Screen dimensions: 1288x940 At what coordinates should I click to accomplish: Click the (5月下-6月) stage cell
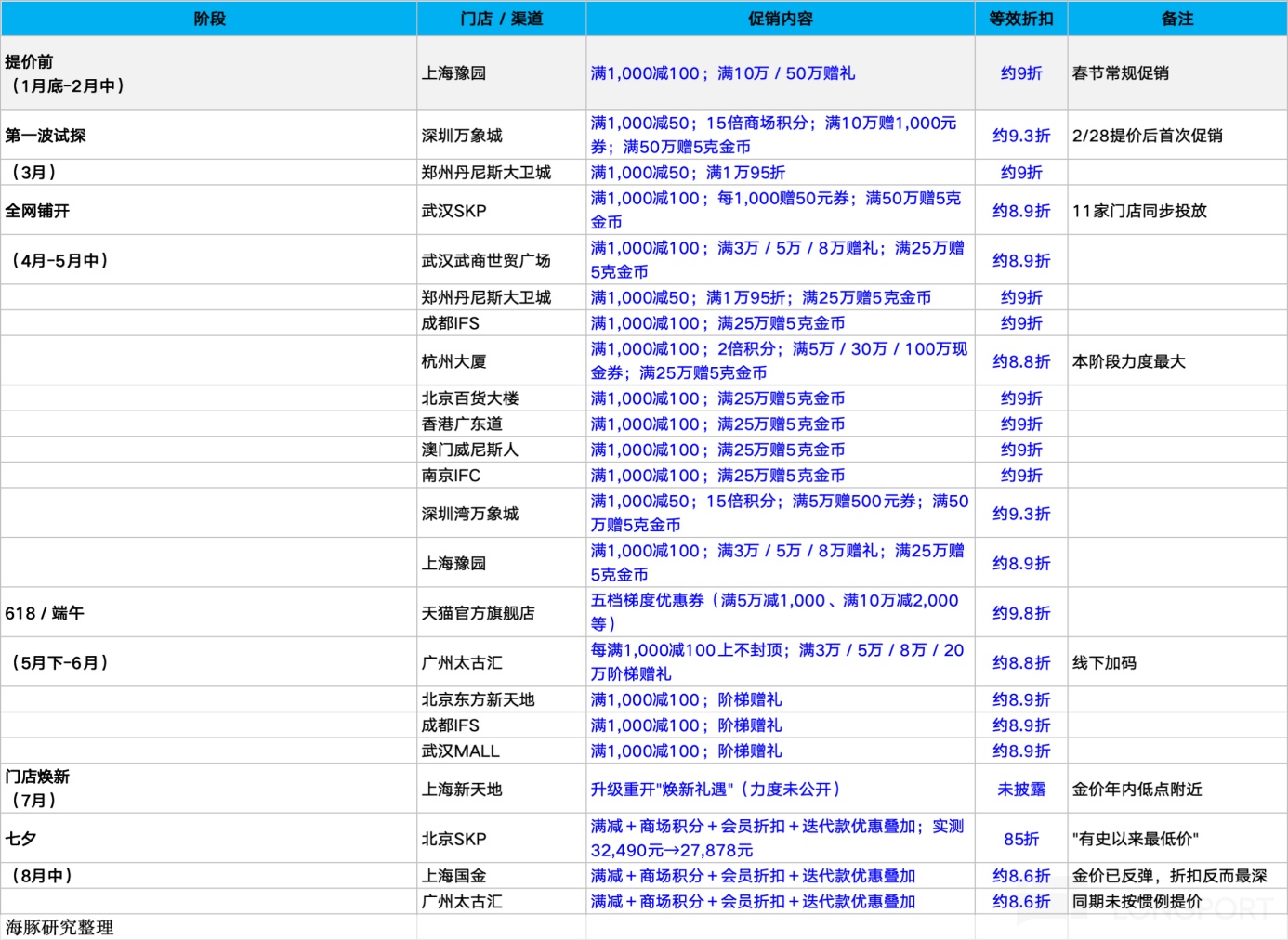point(209,662)
